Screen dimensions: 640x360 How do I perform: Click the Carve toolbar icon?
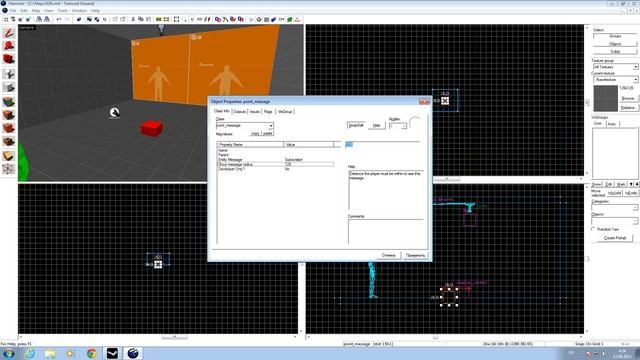tap(79, 19)
